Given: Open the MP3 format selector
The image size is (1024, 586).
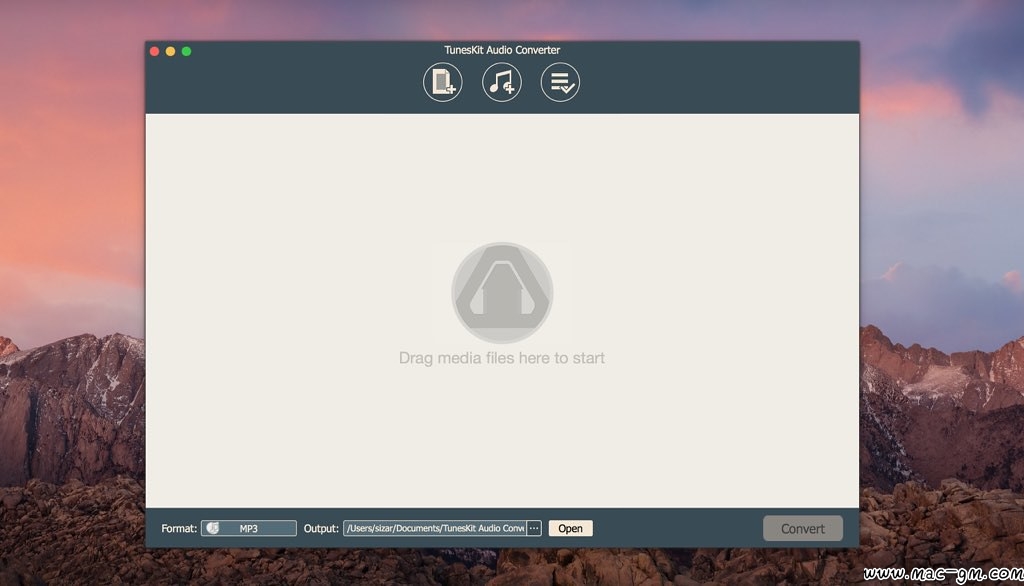Looking at the screenshot, I should point(249,528).
